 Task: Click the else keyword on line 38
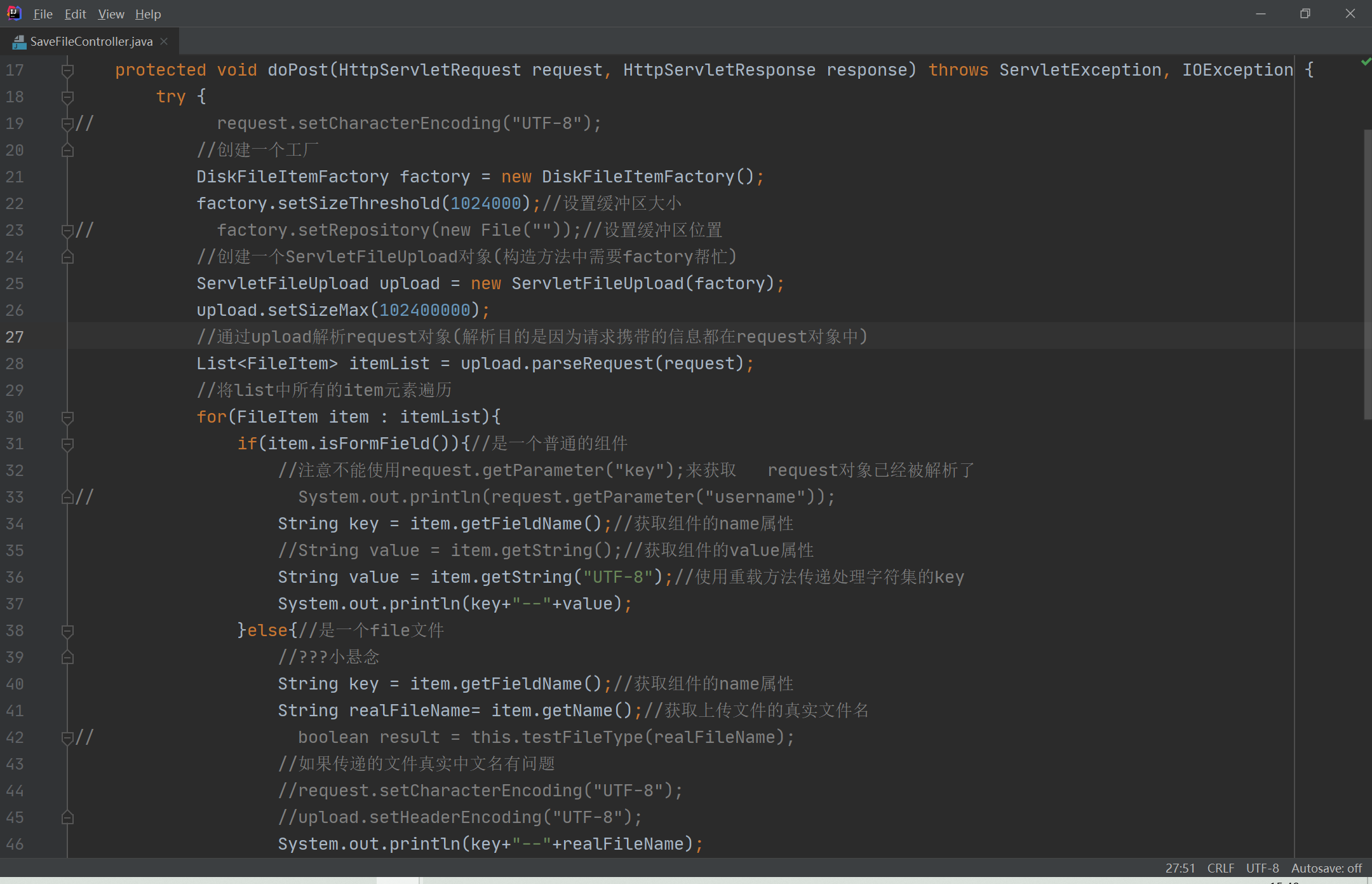click(x=267, y=630)
